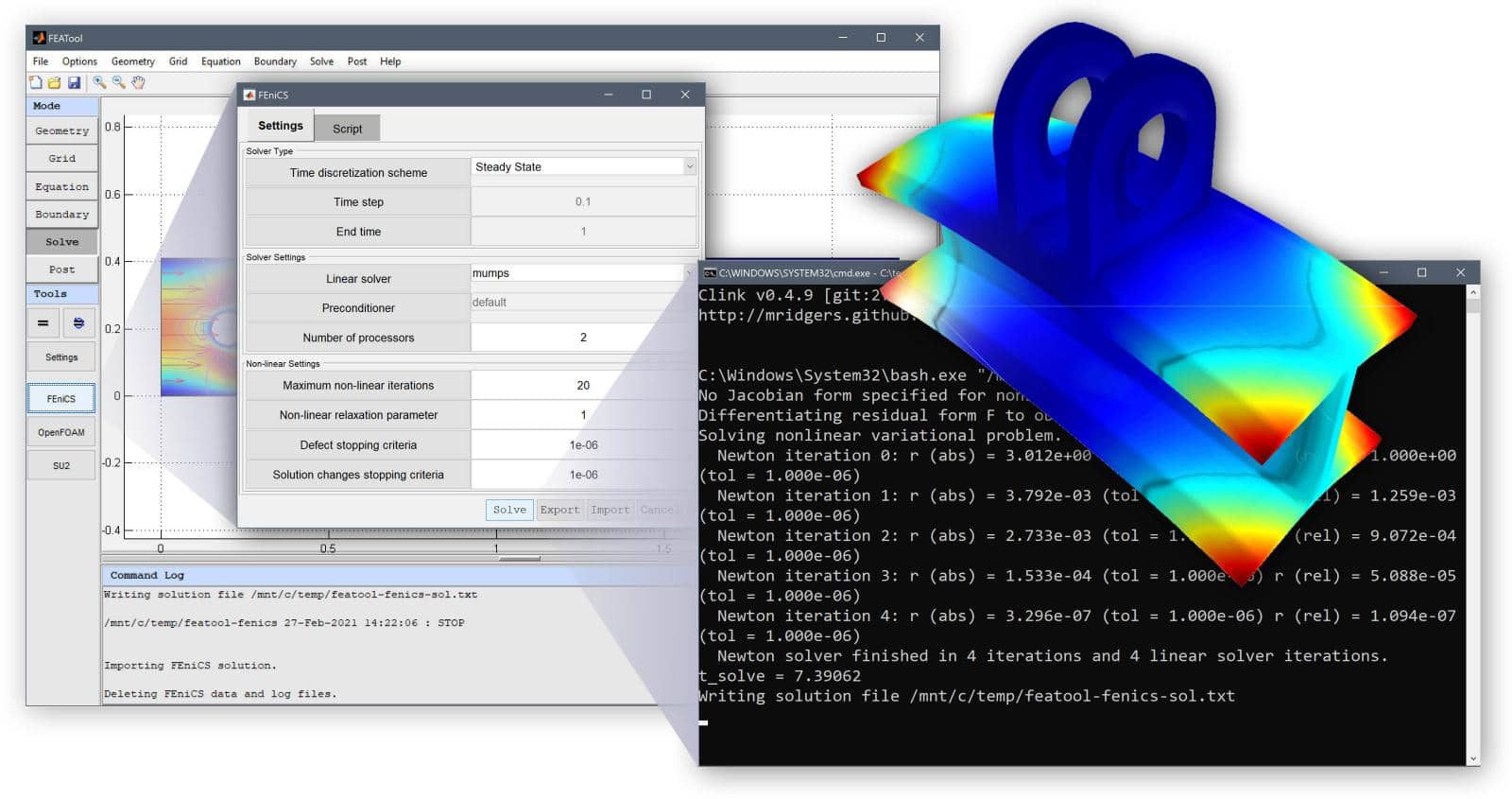Open the Geometry menu

tap(133, 61)
